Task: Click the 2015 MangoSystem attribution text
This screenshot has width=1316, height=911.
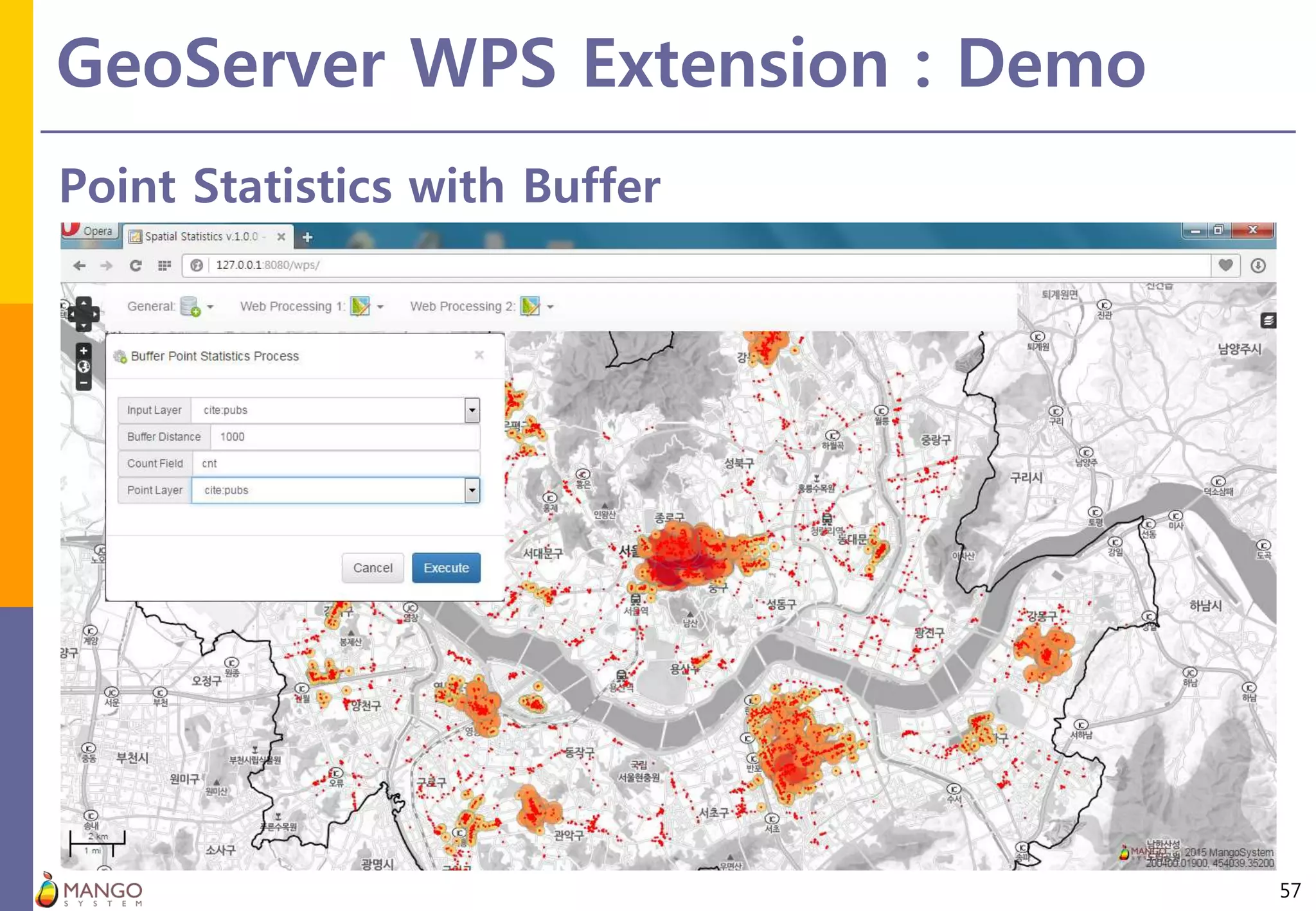Action: click(1229, 853)
